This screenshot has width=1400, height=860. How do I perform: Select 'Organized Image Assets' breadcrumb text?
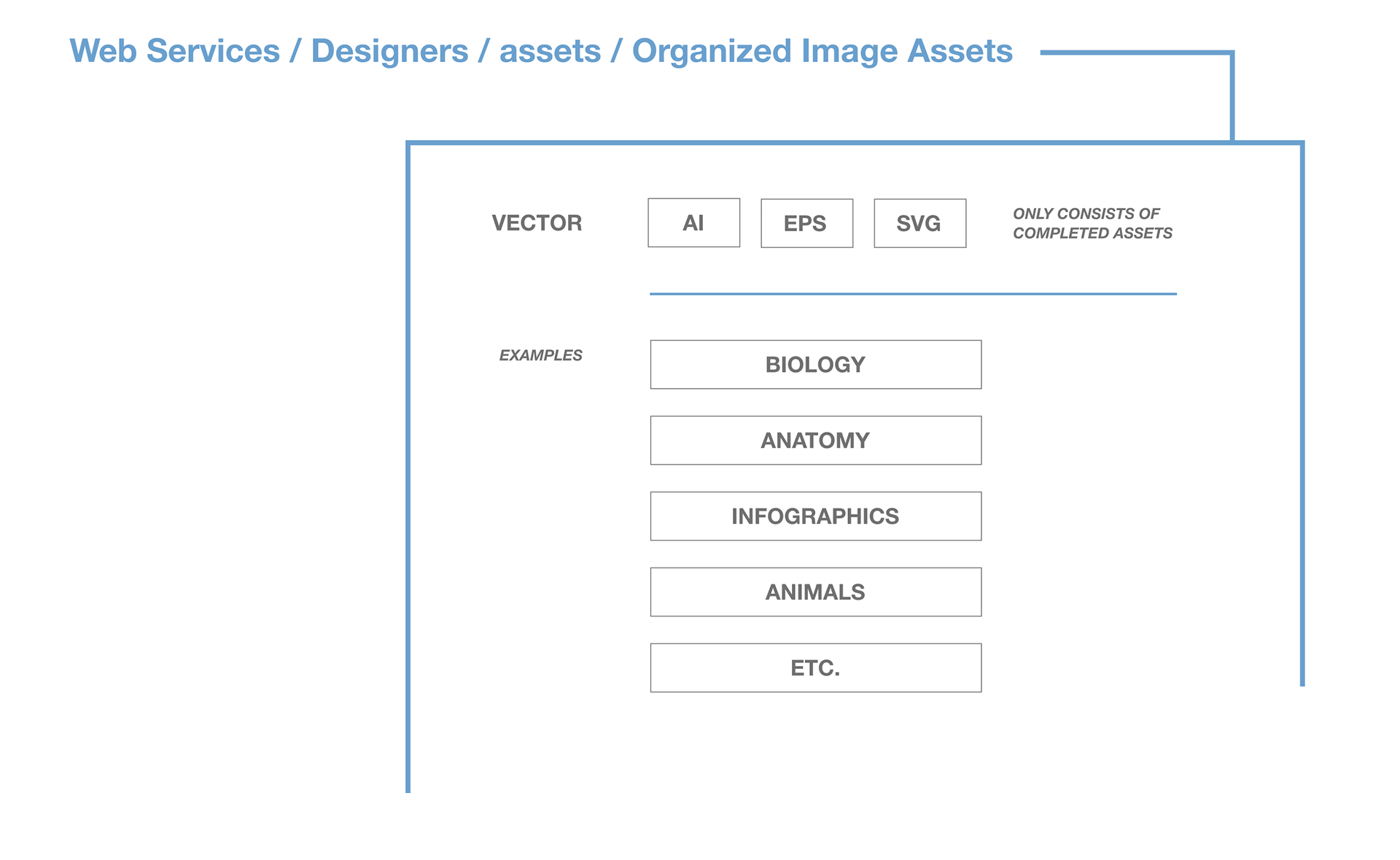click(x=822, y=51)
